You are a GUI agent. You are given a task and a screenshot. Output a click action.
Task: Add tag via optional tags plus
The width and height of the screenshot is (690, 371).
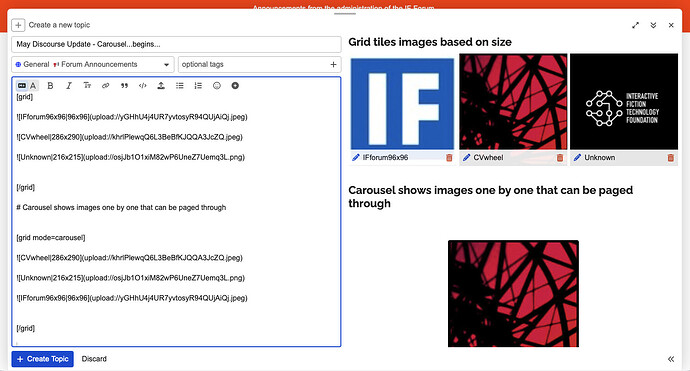click(333, 64)
